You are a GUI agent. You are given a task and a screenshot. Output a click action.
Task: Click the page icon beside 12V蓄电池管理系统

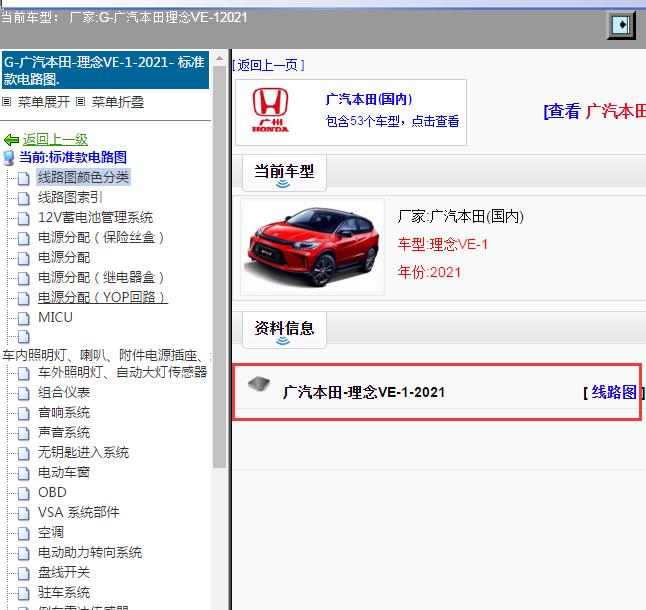tap(24, 218)
